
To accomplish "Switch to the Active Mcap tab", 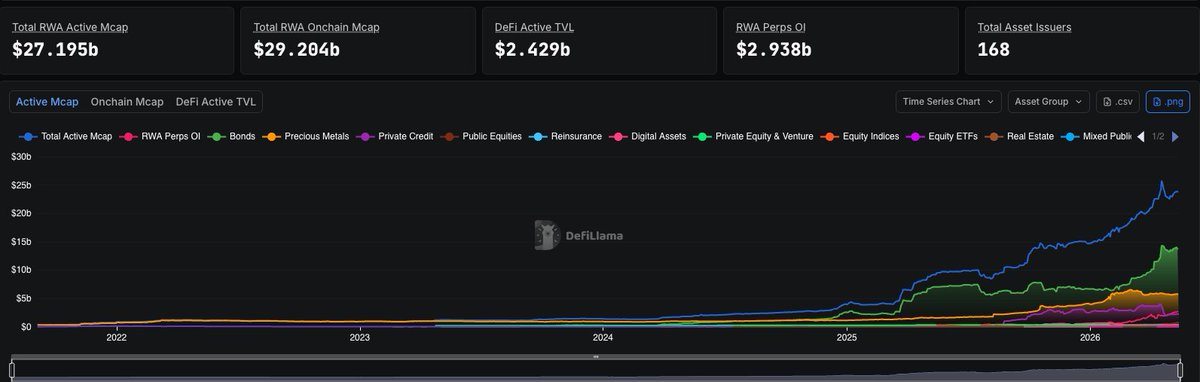I will tap(47, 102).
